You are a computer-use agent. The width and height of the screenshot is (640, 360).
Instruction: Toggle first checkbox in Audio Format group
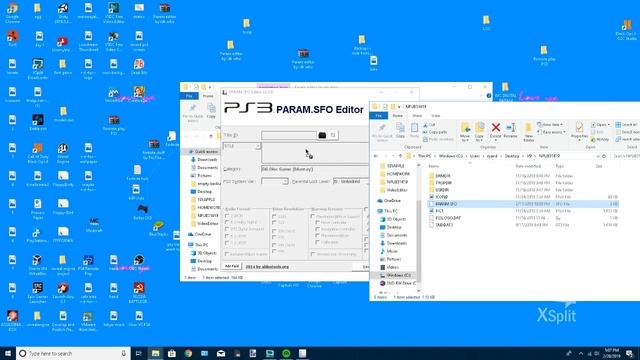[227, 216]
